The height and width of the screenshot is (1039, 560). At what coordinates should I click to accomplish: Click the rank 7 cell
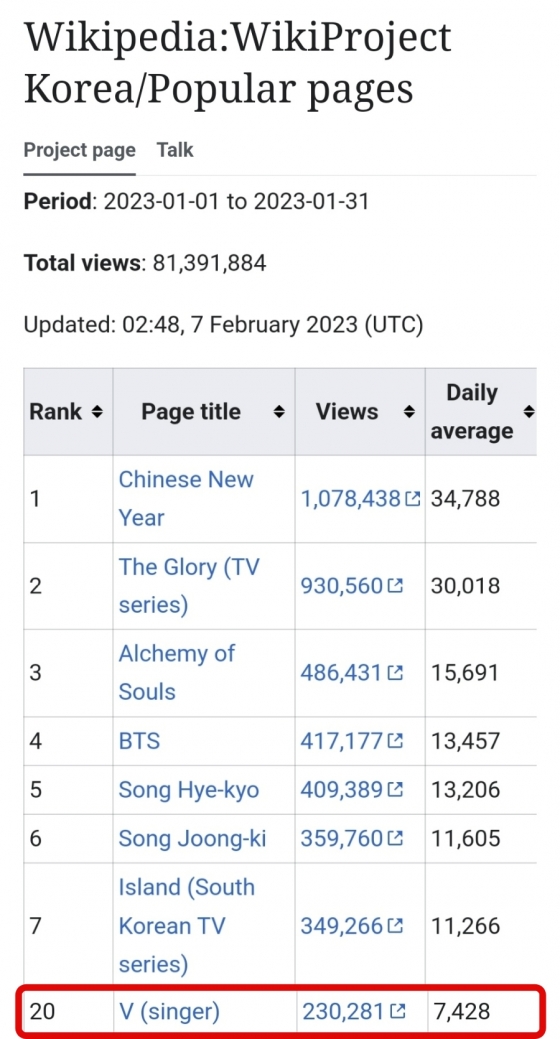(68, 926)
